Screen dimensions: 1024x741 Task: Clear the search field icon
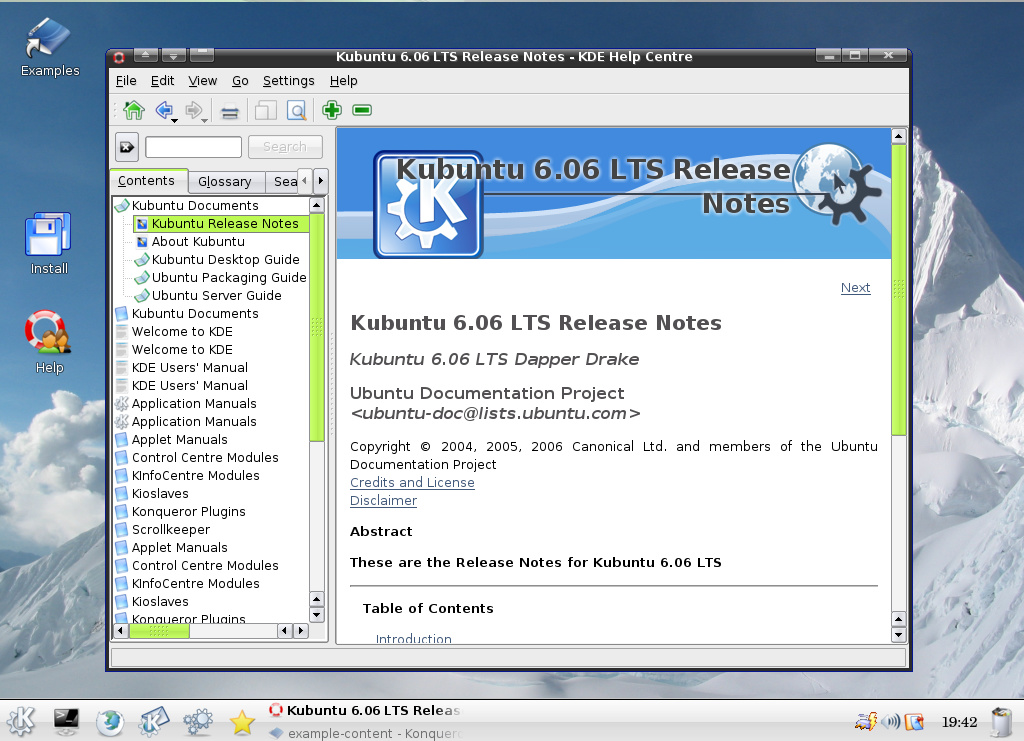click(127, 147)
